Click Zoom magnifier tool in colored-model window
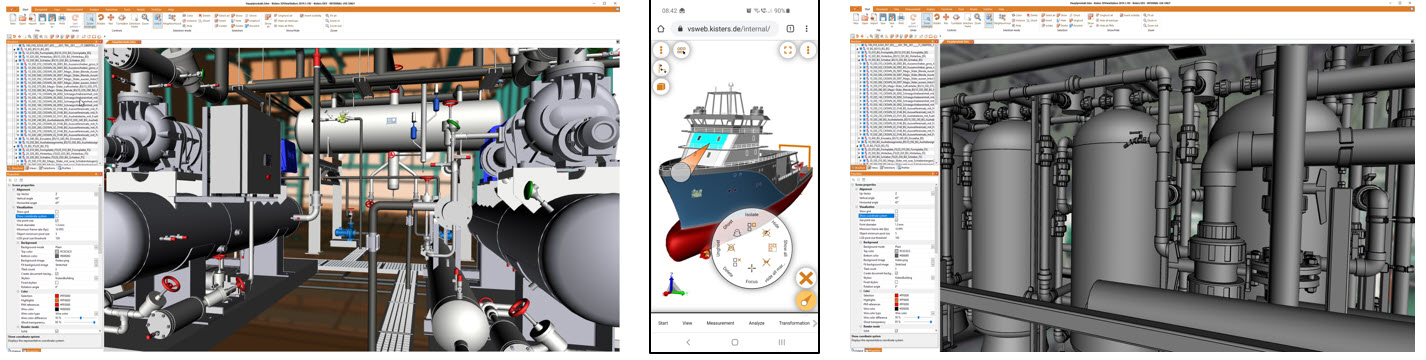This screenshot has height=360, width=1426. coord(145,19)
